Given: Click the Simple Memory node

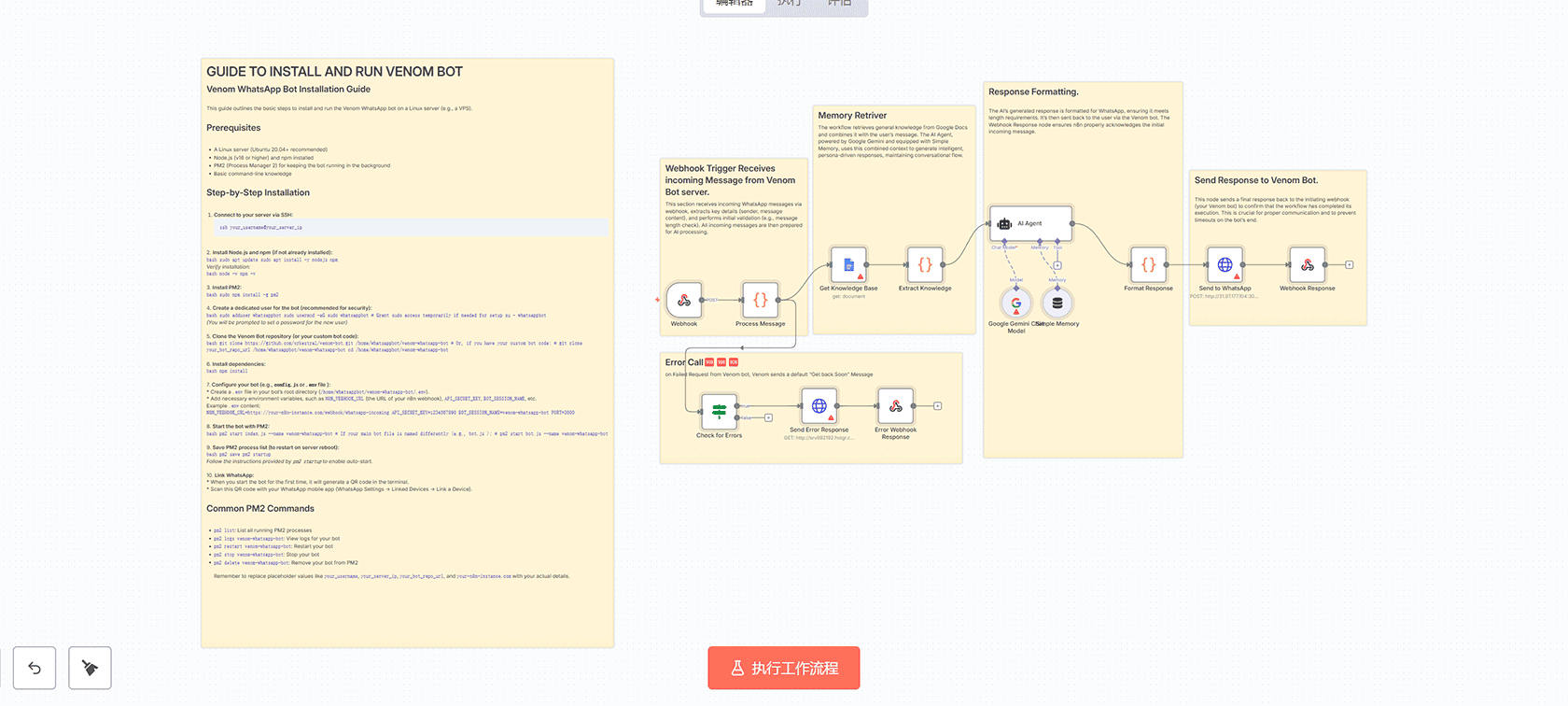Looking at the screenshot, I should point(1057,304).
